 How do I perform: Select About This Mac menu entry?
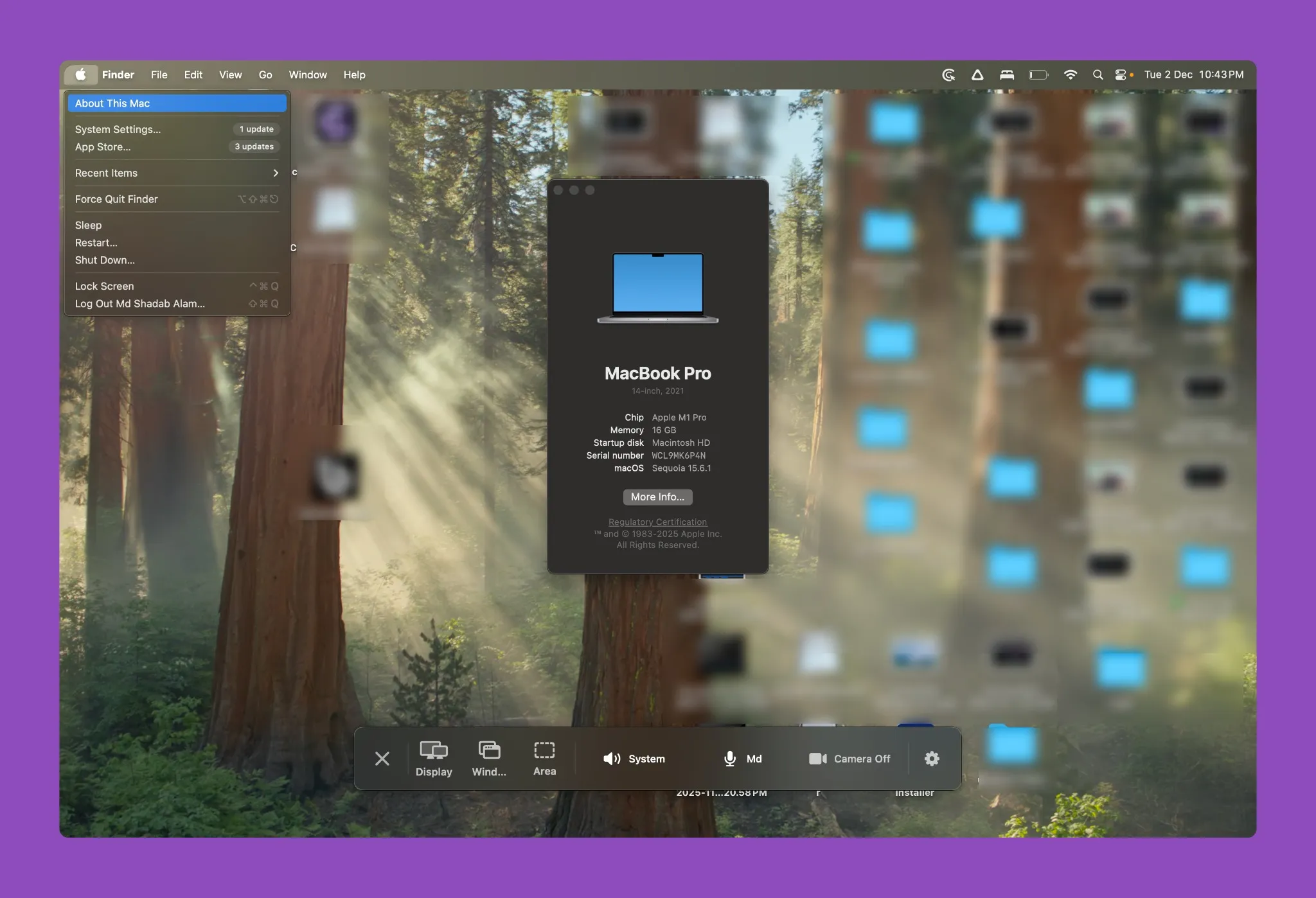177,103
